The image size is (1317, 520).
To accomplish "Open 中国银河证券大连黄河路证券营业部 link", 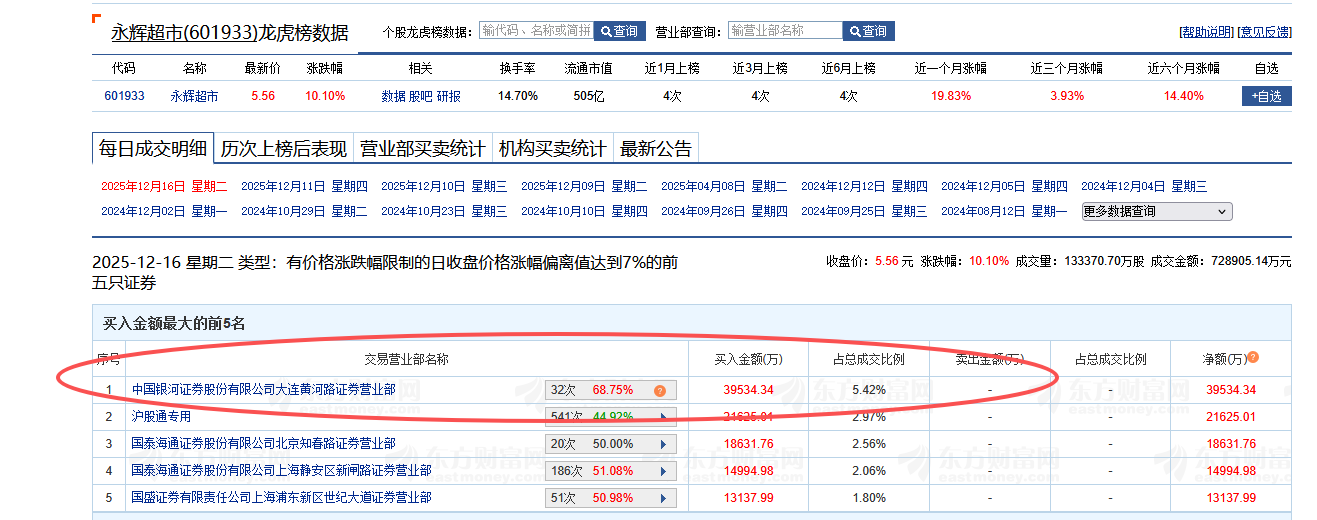I will [263, 390].
